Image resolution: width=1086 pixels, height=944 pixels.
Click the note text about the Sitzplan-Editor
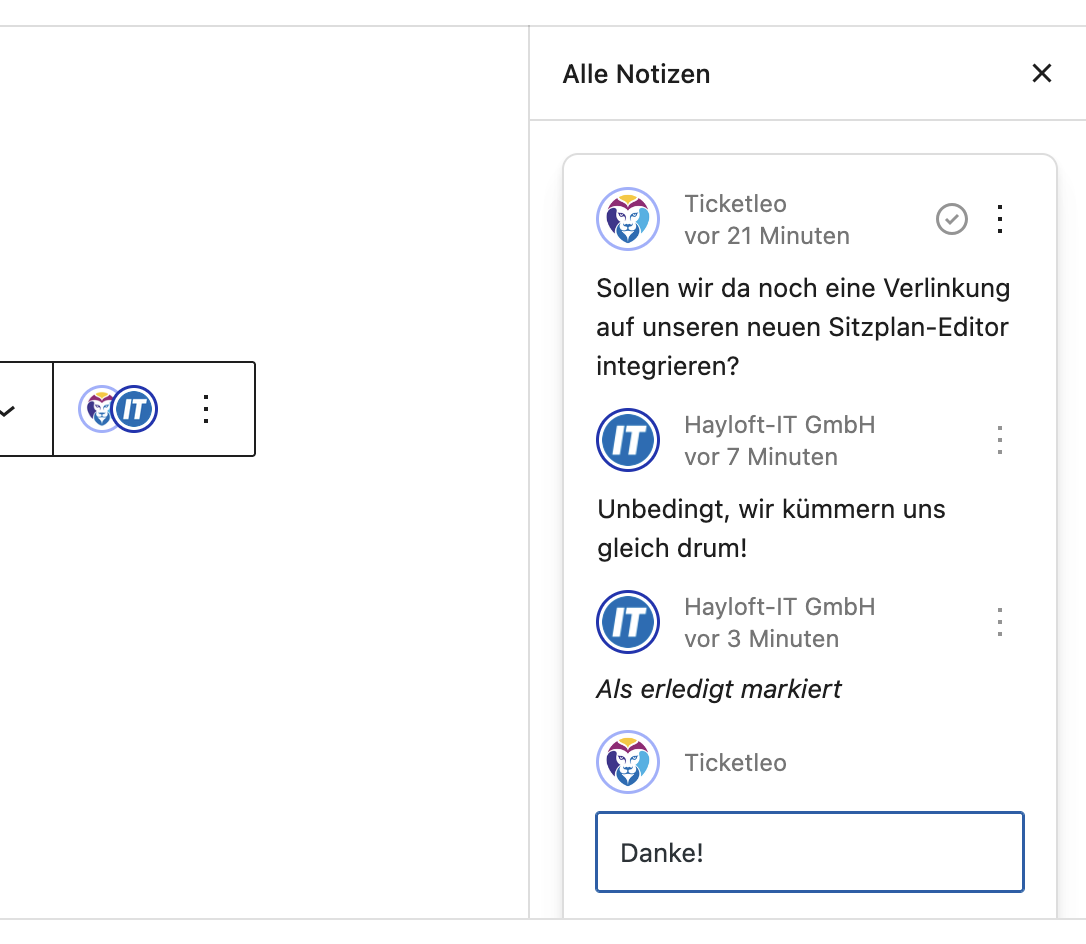803,327
